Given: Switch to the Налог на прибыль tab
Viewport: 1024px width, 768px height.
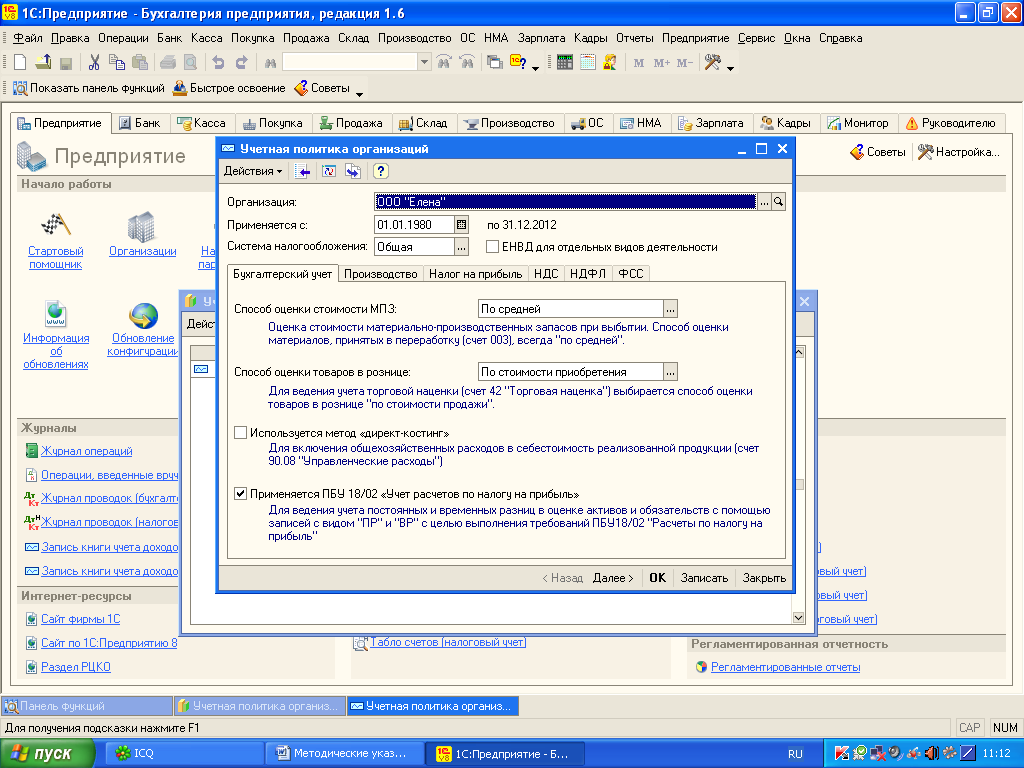Looking at the screenshot, I should click(475, 274).
